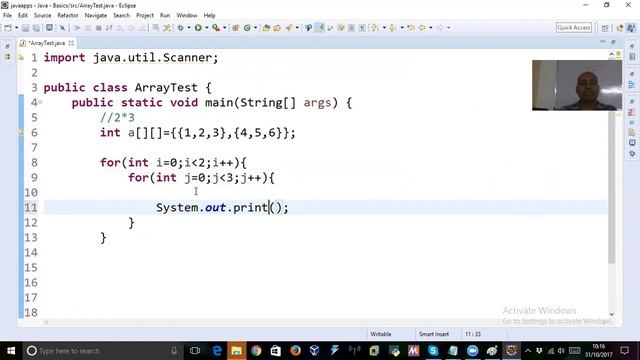Click the Back navigation arrow icon
Viewport: 640px width, 360px height.
point(422,28)
